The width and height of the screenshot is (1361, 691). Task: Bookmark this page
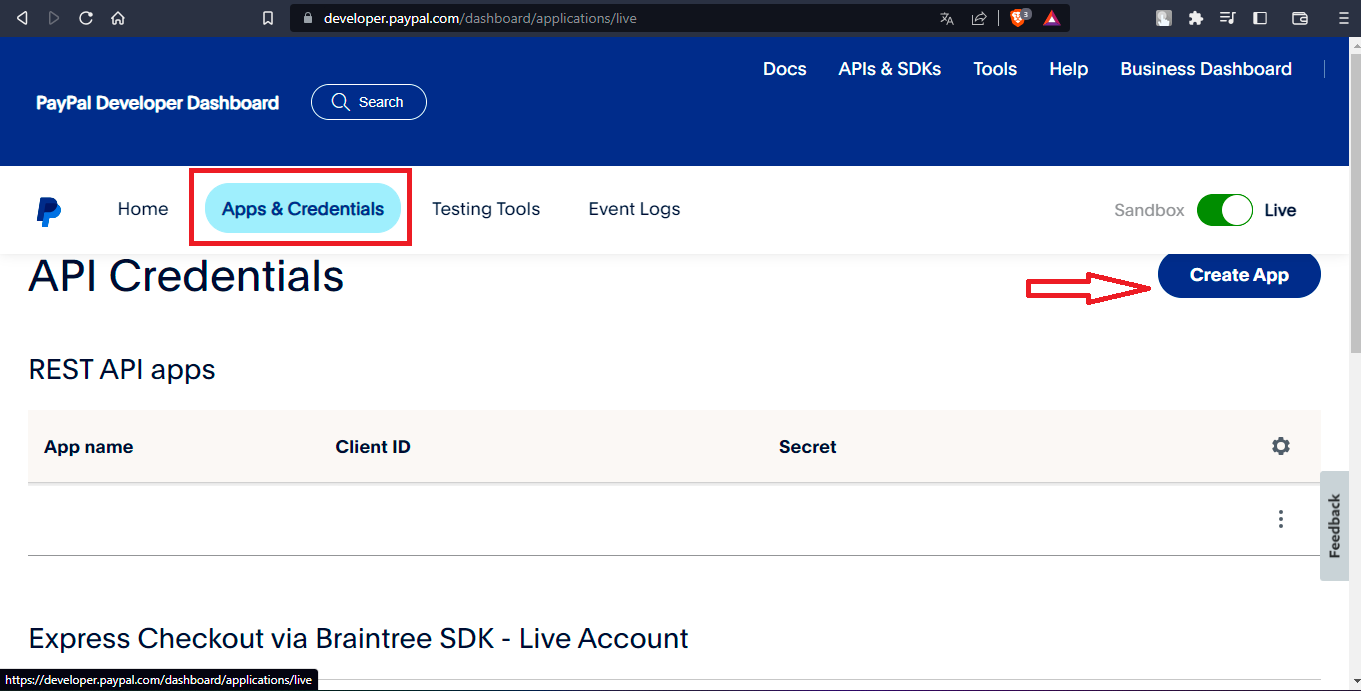click(267, 18)
